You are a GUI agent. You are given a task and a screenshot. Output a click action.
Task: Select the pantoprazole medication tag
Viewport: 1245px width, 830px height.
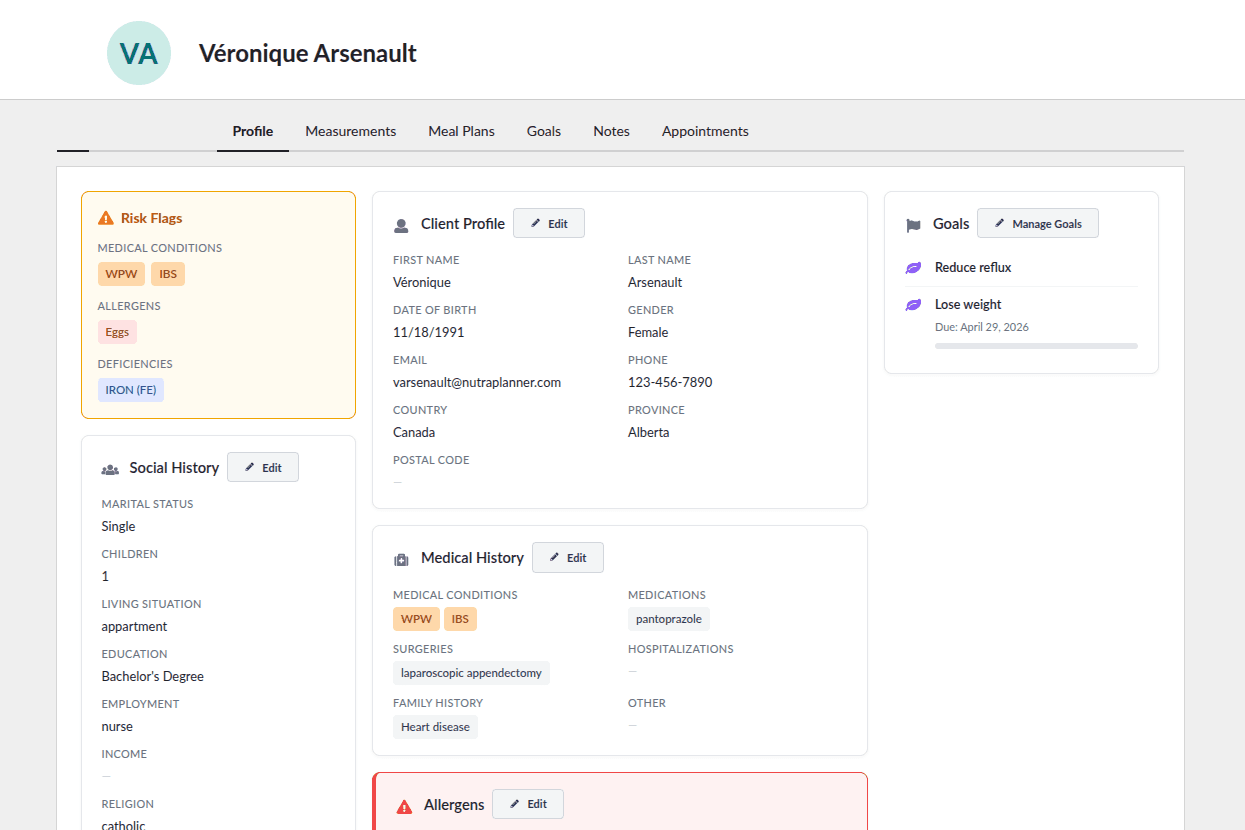(x=668, y=619)
